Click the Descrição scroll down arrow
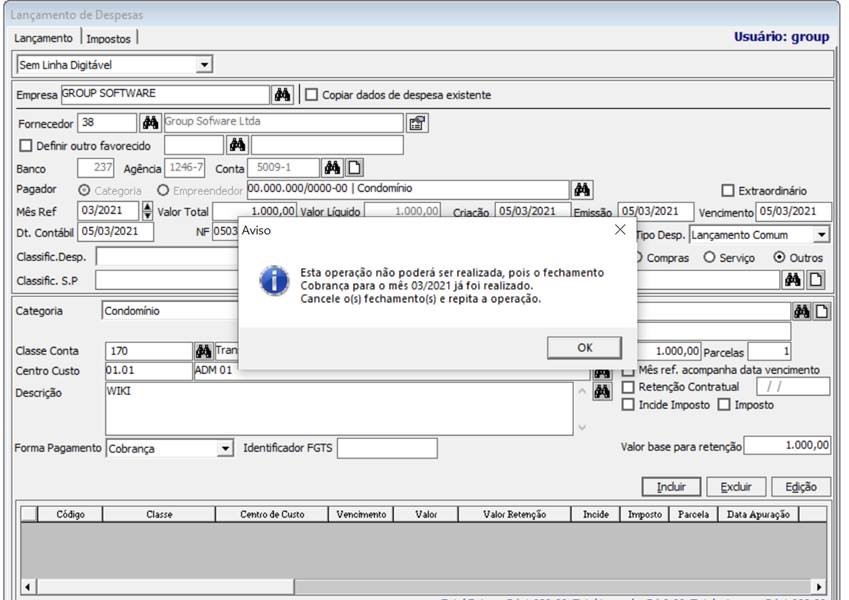This screenshot has width=849, height=600. pyautogui.click(x=582, y=428)
